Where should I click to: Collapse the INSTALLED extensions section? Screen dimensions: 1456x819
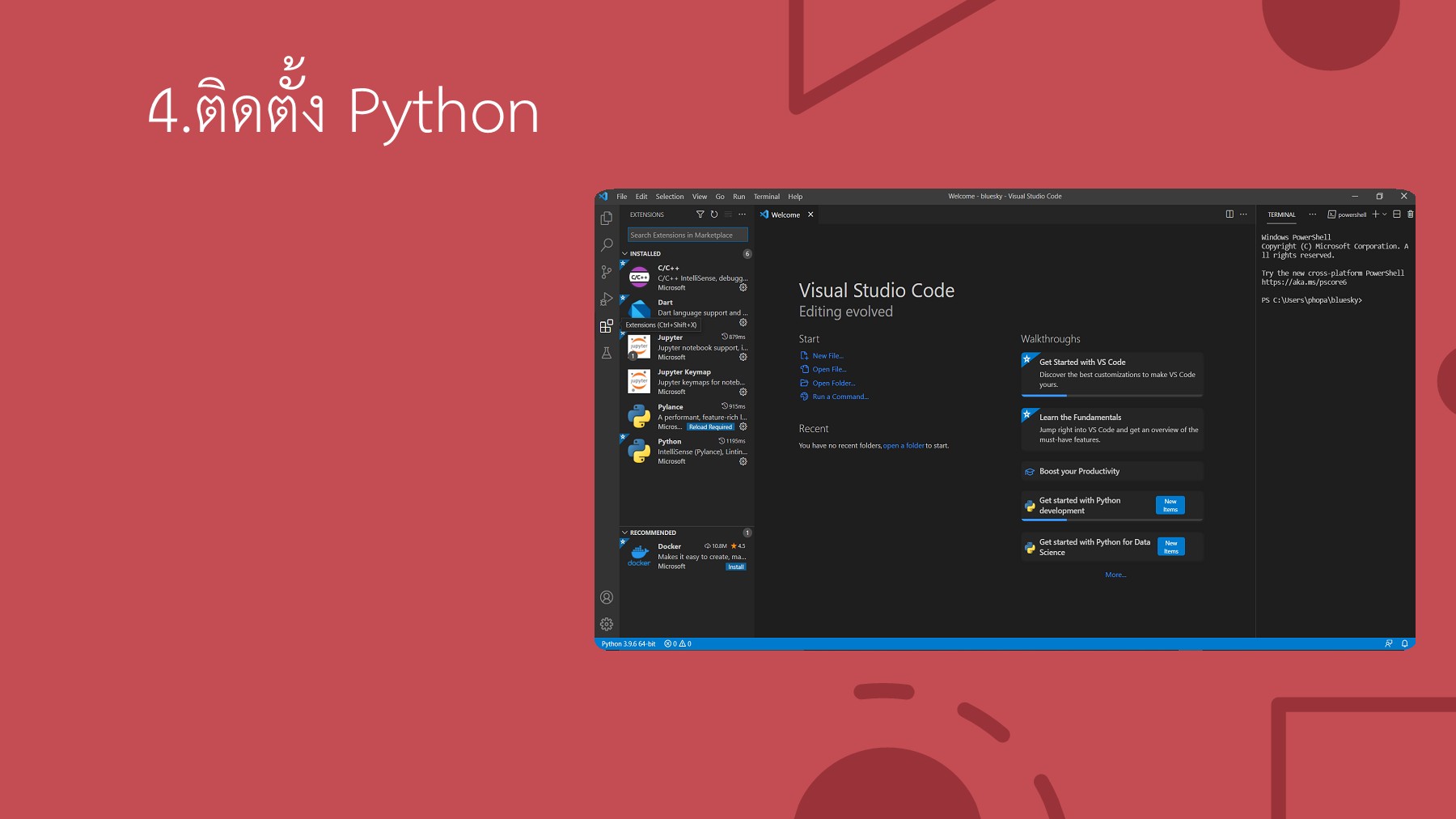click(643, 253)
